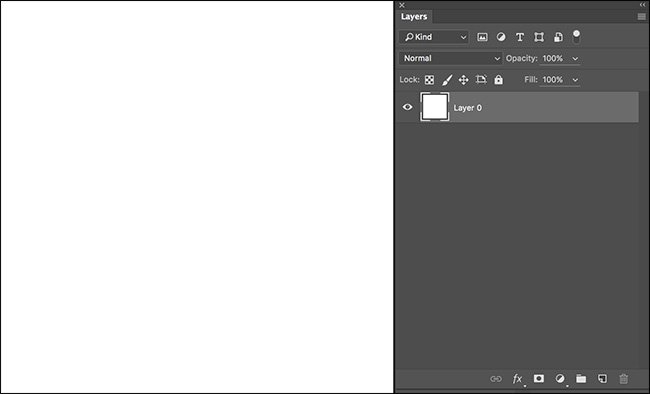This screenshot has height=394, width=650.
Task: Delete layer with trash icon
Action: pyautogui.click(x=623, y=379)
